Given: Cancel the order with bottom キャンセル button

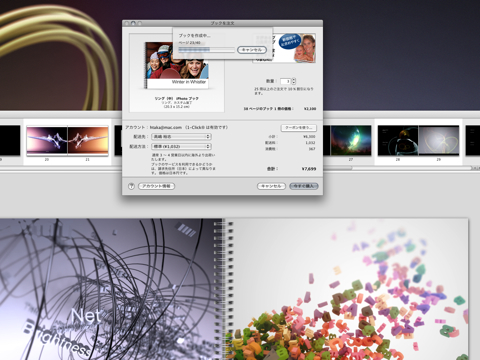Looking at the screenshot, I should [x=271, y=186].
